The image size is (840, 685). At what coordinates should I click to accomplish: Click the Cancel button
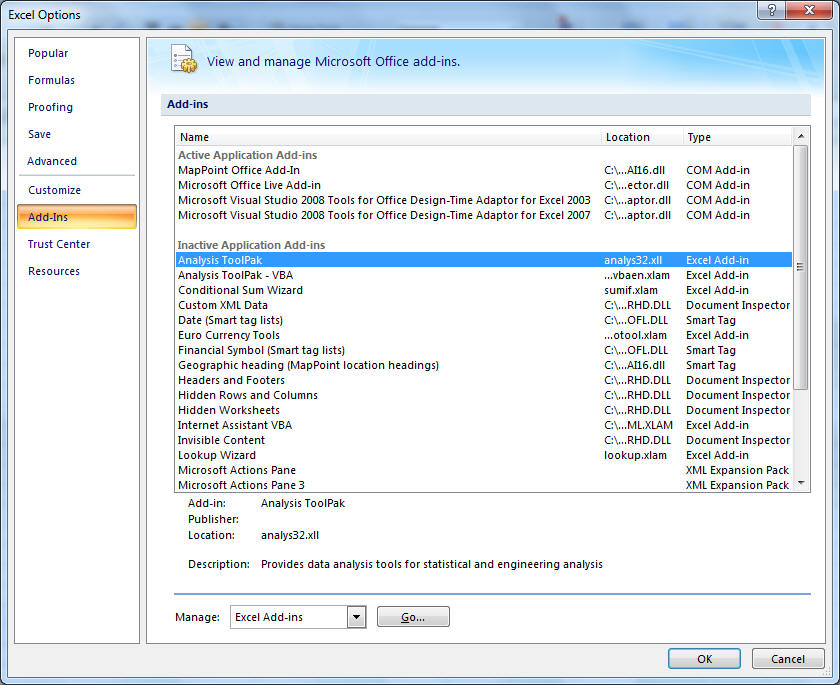(x=788, y=659)
